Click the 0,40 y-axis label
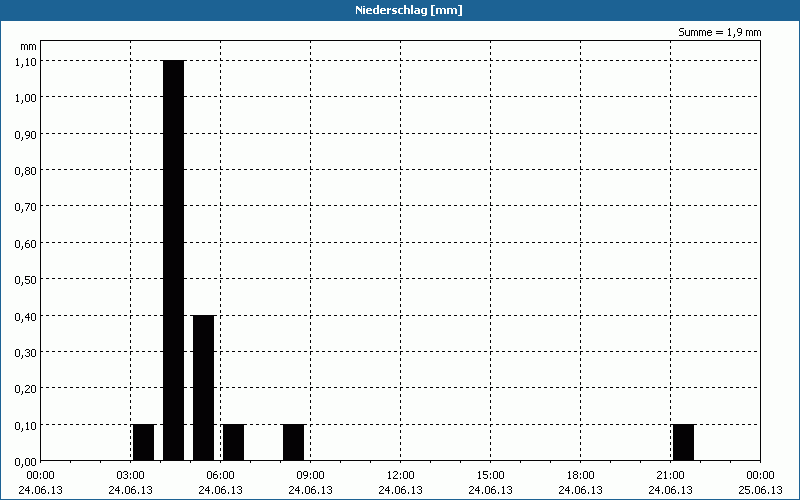This screenshot has width=800, height=500. [x=26, y=316]
